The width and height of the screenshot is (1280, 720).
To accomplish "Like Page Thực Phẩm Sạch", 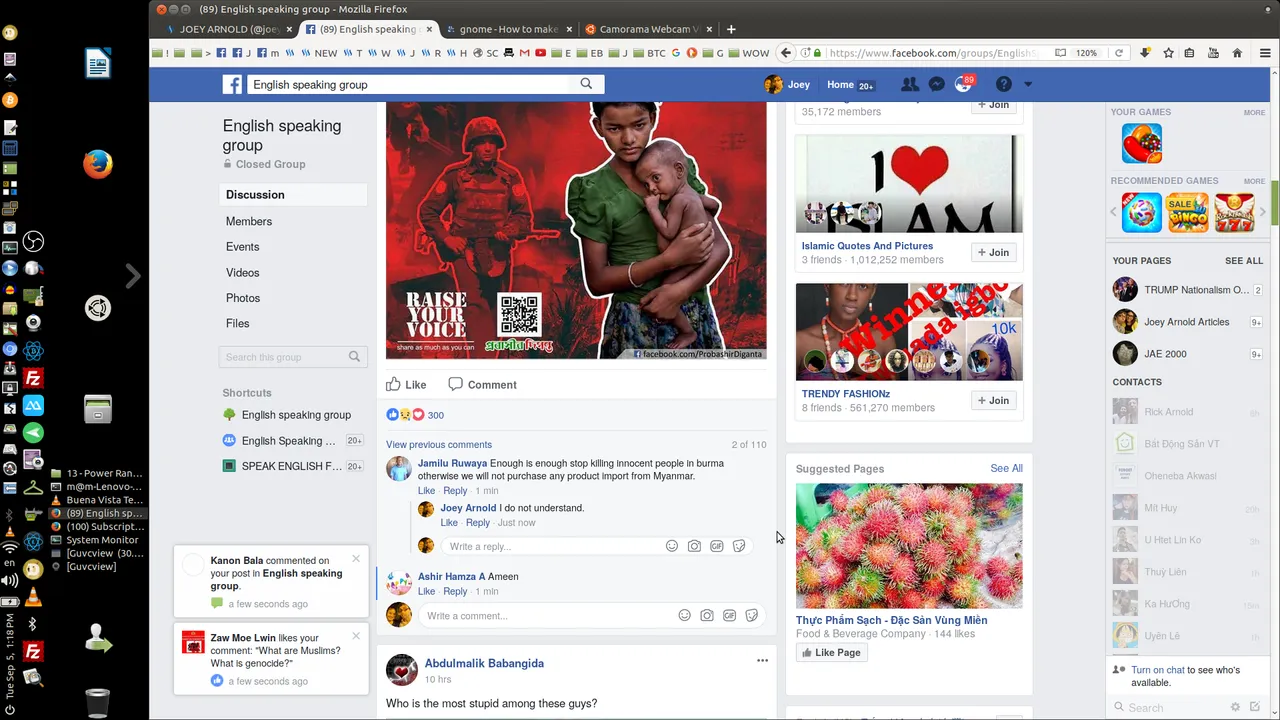I will click(x=830, y=652).
